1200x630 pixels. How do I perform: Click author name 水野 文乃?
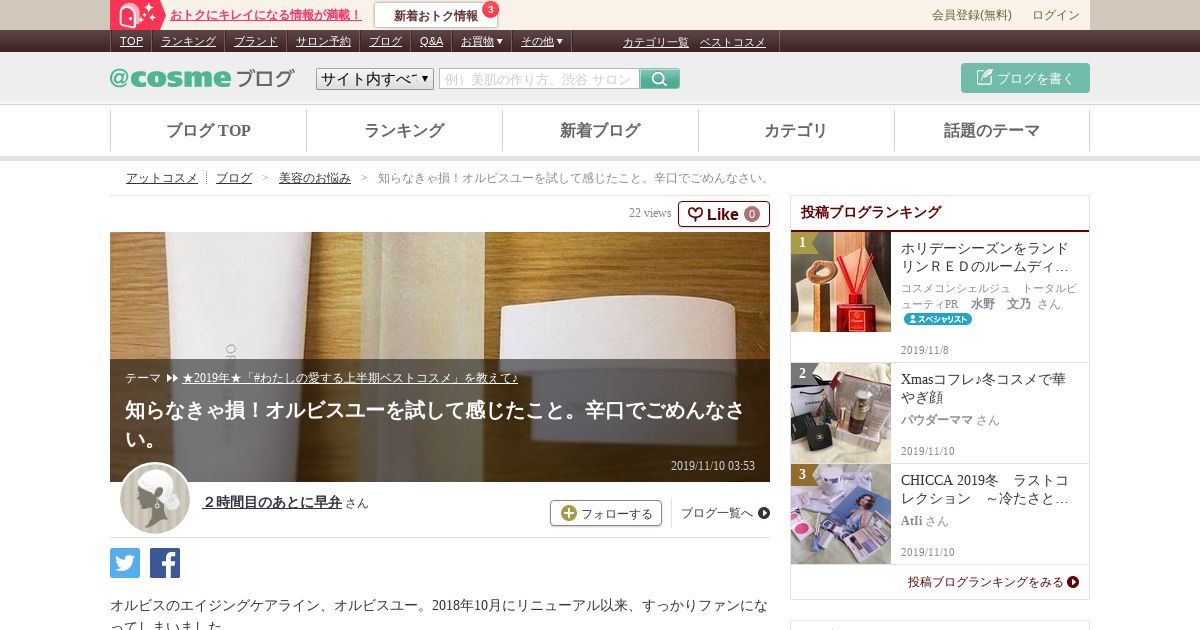(x=1001, y=303)
